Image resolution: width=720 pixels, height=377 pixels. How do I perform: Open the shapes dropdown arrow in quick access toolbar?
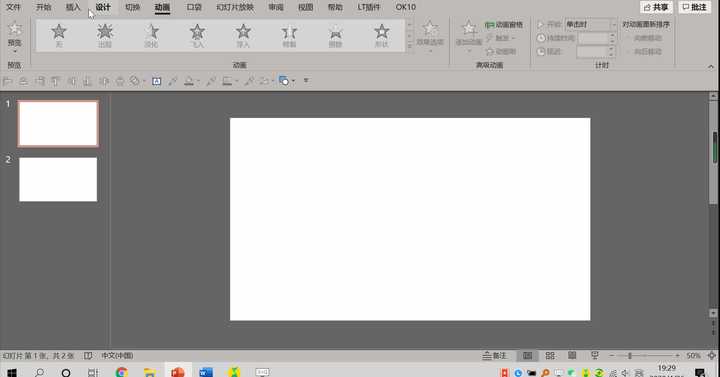(x=293, y=81)
